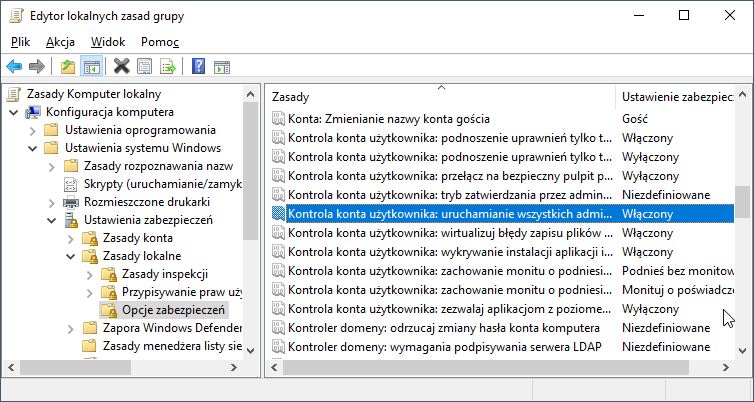Screen dimensions: 754x402
Task: Click the 'Monituj o poświadcze' setting value
Action: click(x=678, y=290)
